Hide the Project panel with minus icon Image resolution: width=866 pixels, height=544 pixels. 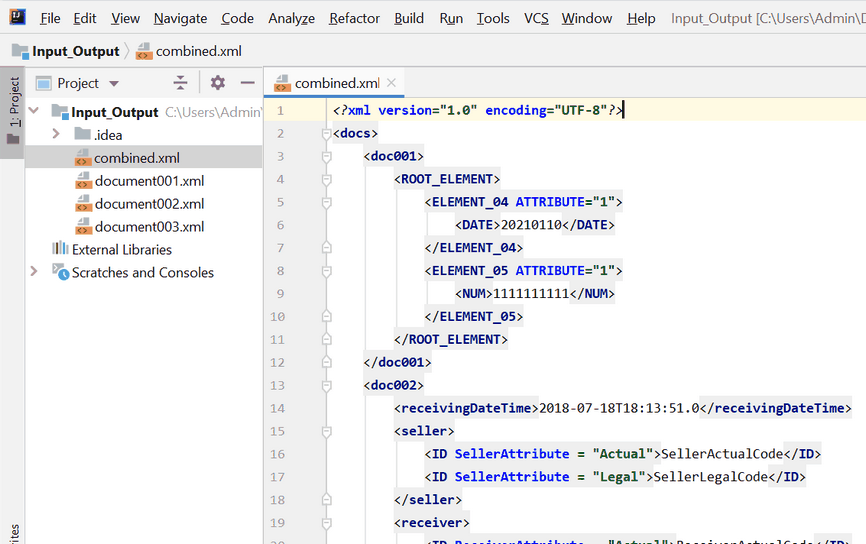point(247,83)
